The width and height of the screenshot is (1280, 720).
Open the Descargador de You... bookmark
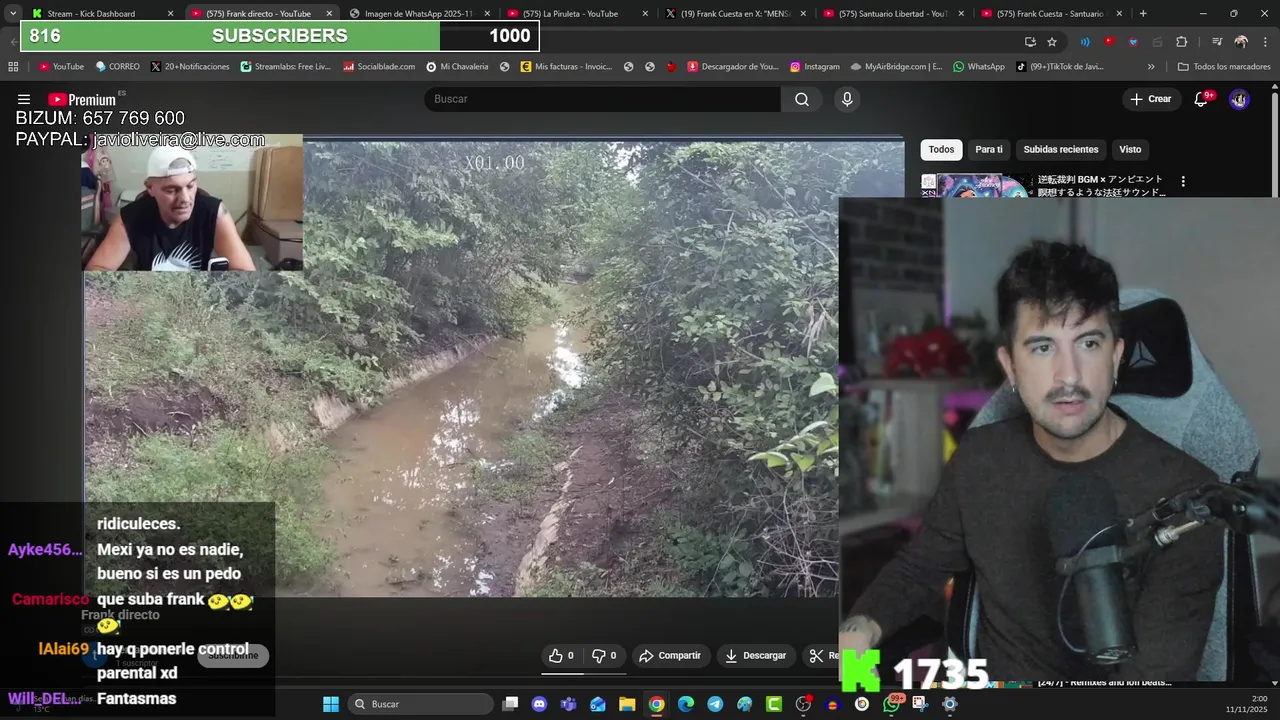pos(733,67)
